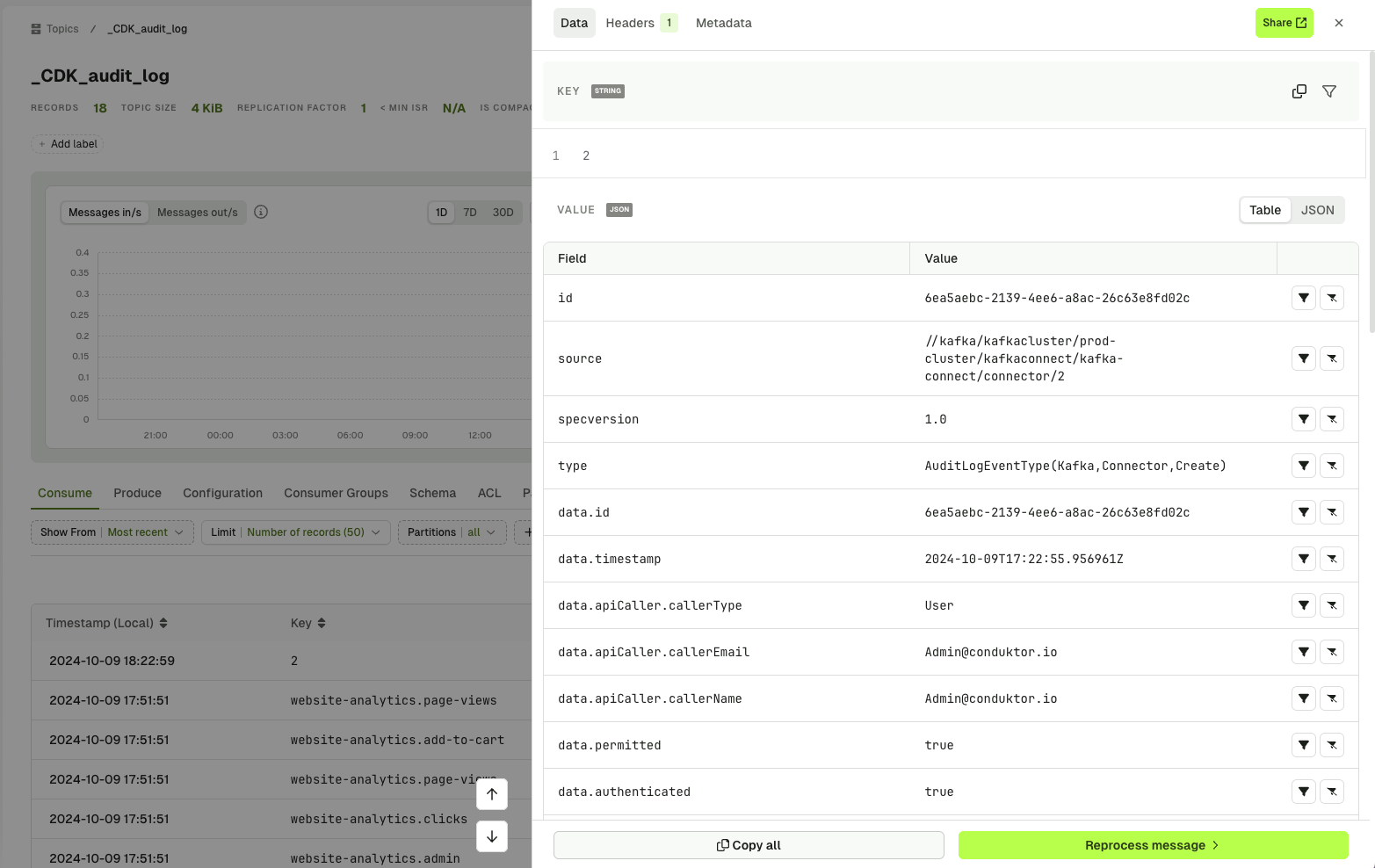Apply include filter on the specversion row

click(1304, 419)
